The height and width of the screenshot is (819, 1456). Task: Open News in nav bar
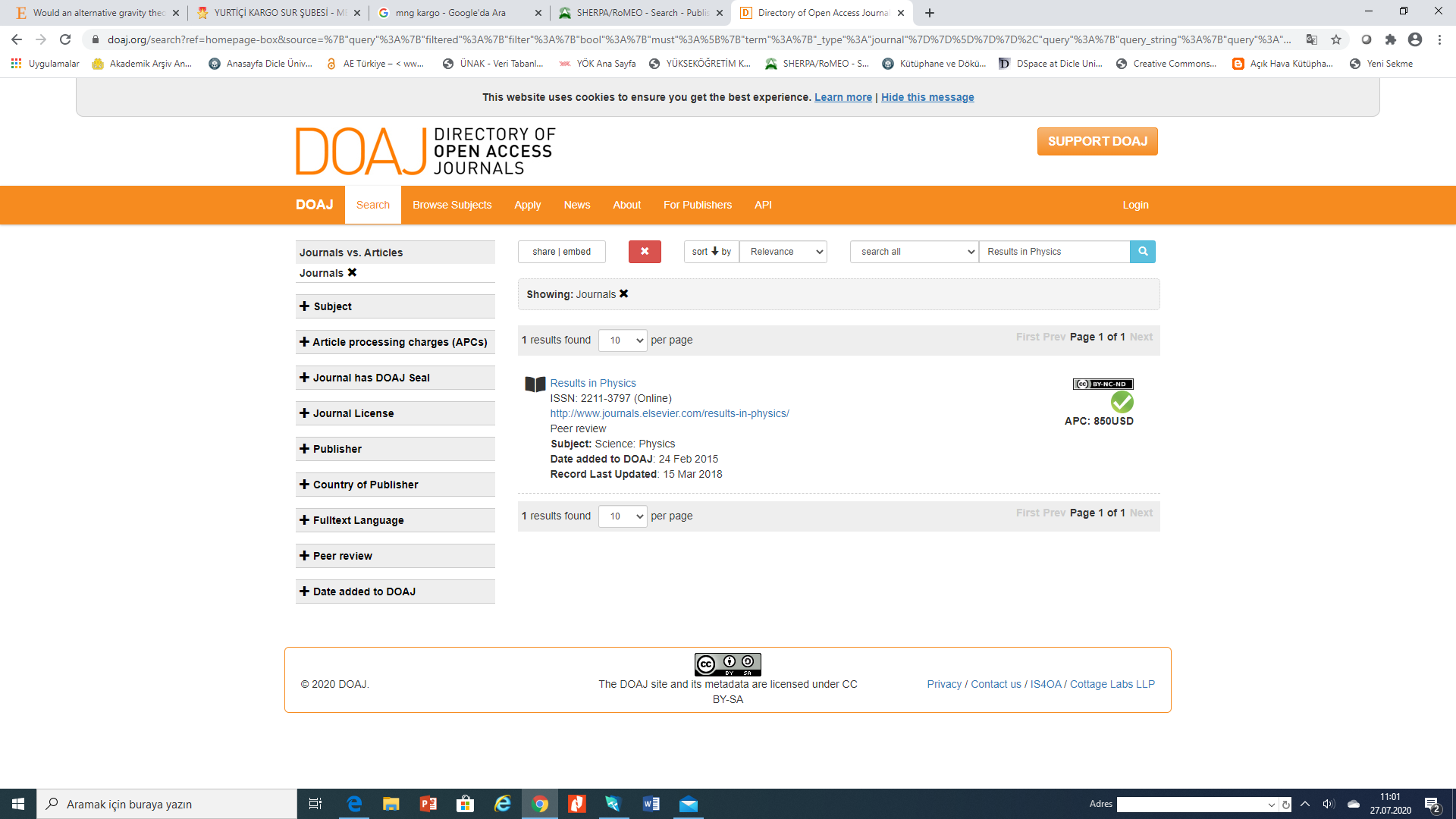[x=577, y=205]
